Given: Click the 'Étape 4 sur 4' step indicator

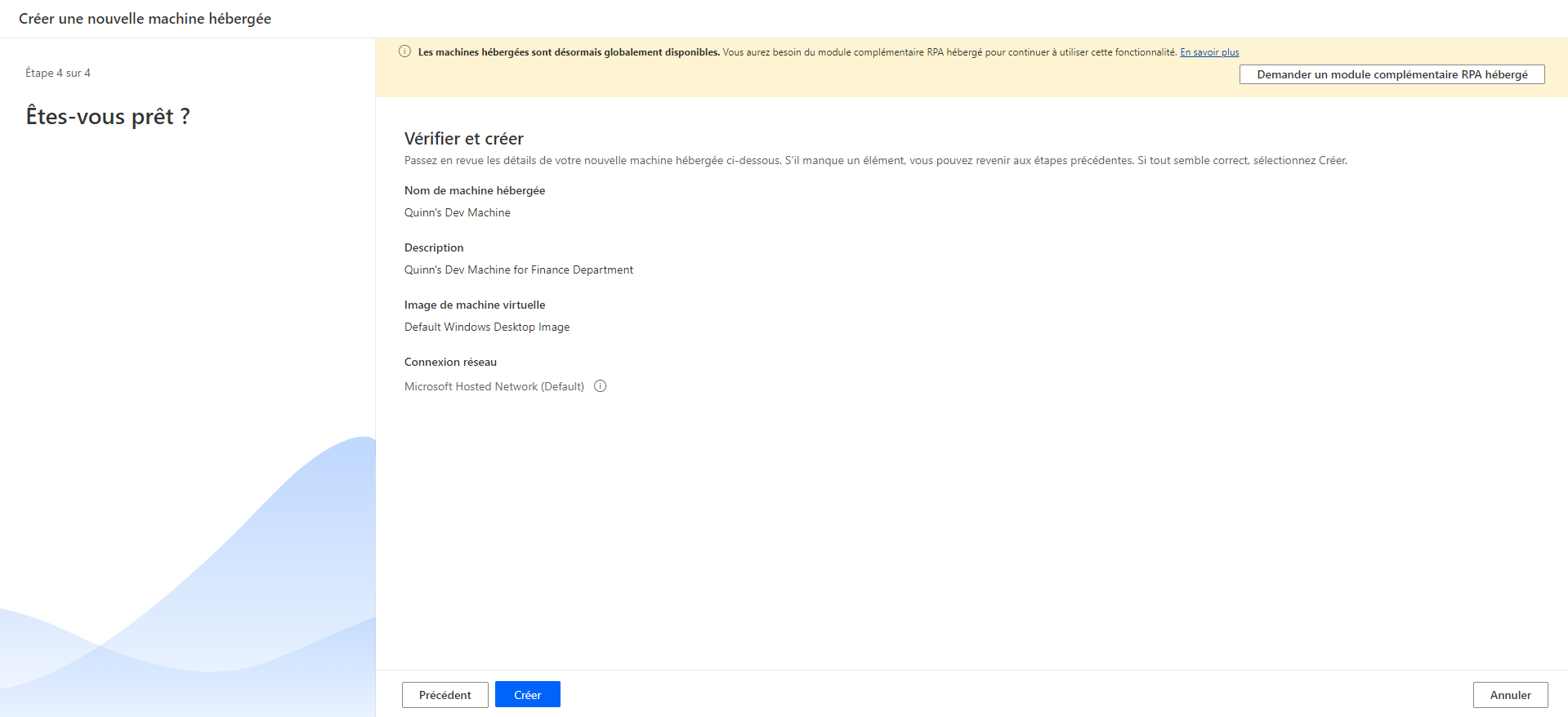Looking at the screenshot, I should (58, 73).
